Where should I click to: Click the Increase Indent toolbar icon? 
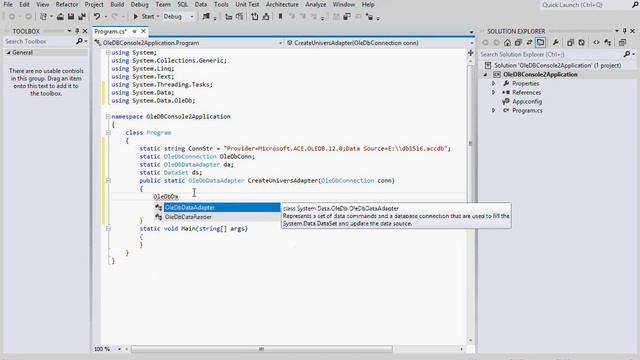click(x=240, y=17)
